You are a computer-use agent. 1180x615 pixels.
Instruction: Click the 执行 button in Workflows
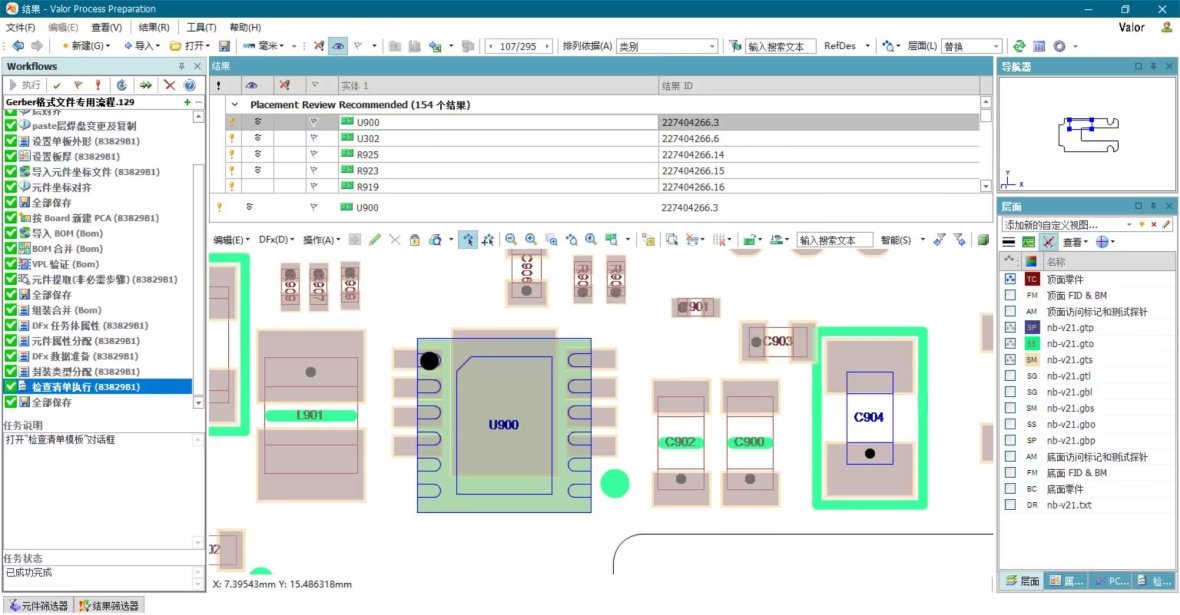click(25, 85)
